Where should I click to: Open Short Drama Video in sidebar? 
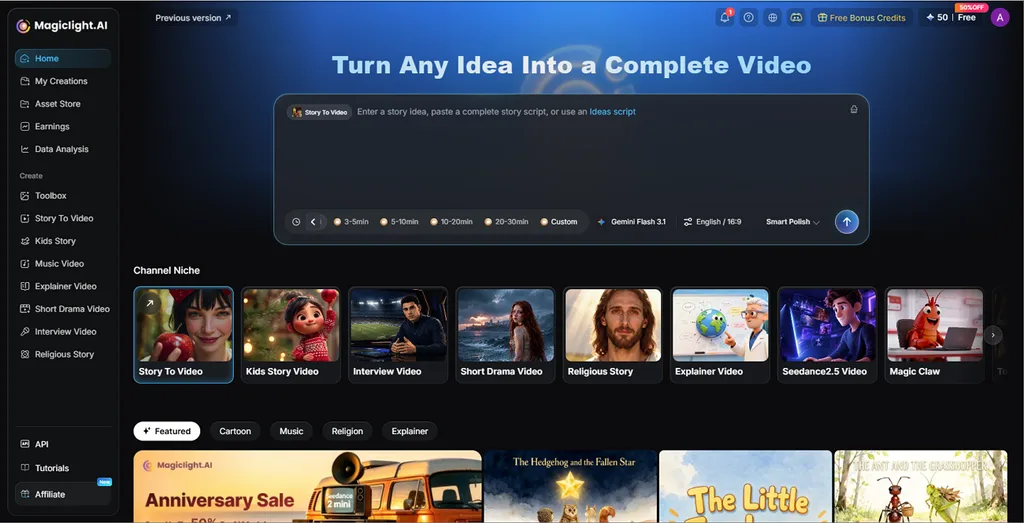tap(63, 309)
